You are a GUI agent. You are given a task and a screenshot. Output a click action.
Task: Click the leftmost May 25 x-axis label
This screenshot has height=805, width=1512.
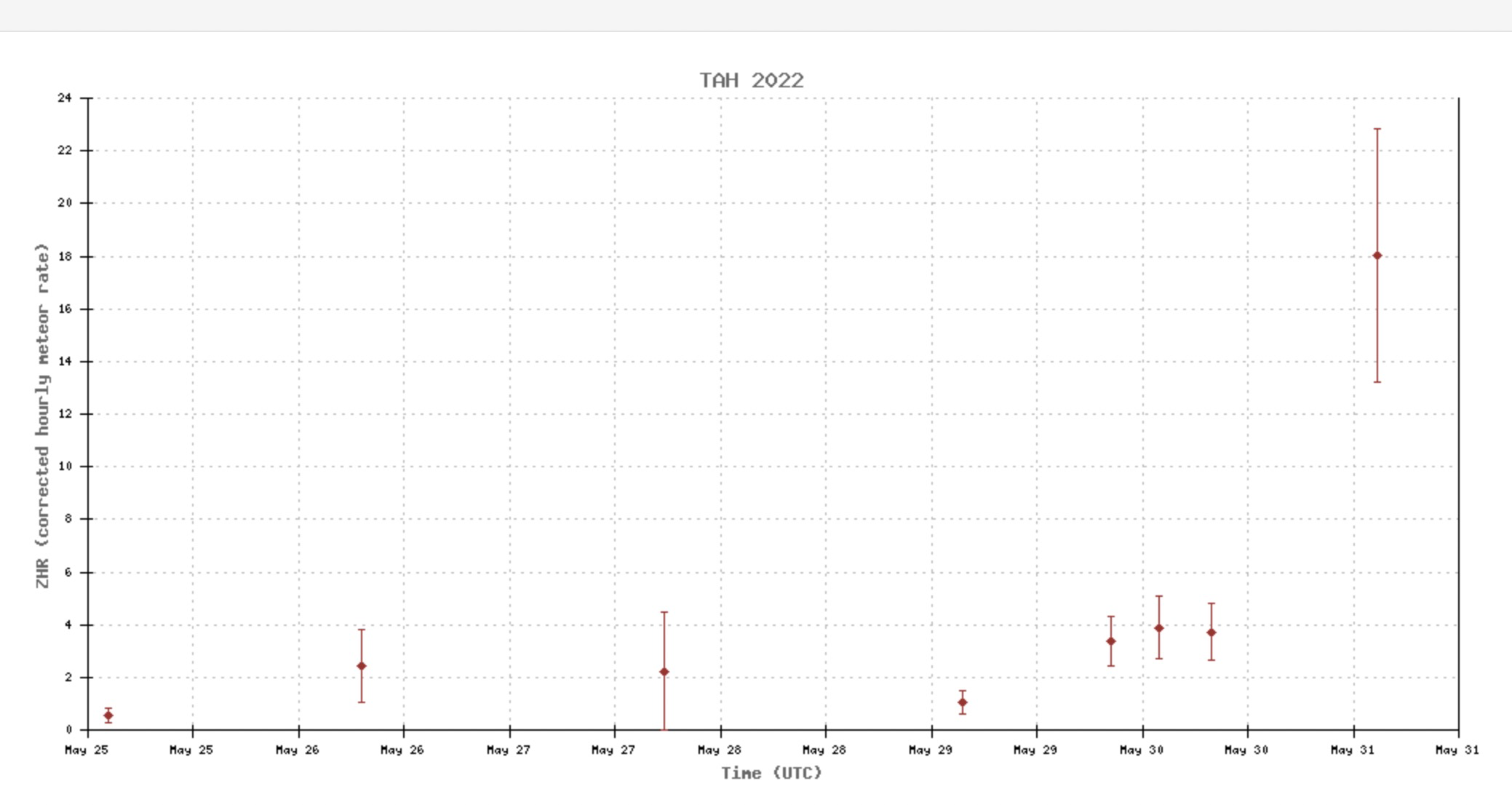(87, 750)
